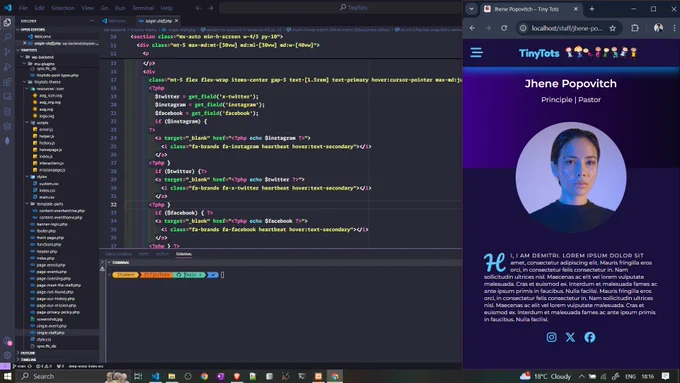Go forward in the VS Code editor history
This screenshot has height=383, width=680.
coord(210,8)
